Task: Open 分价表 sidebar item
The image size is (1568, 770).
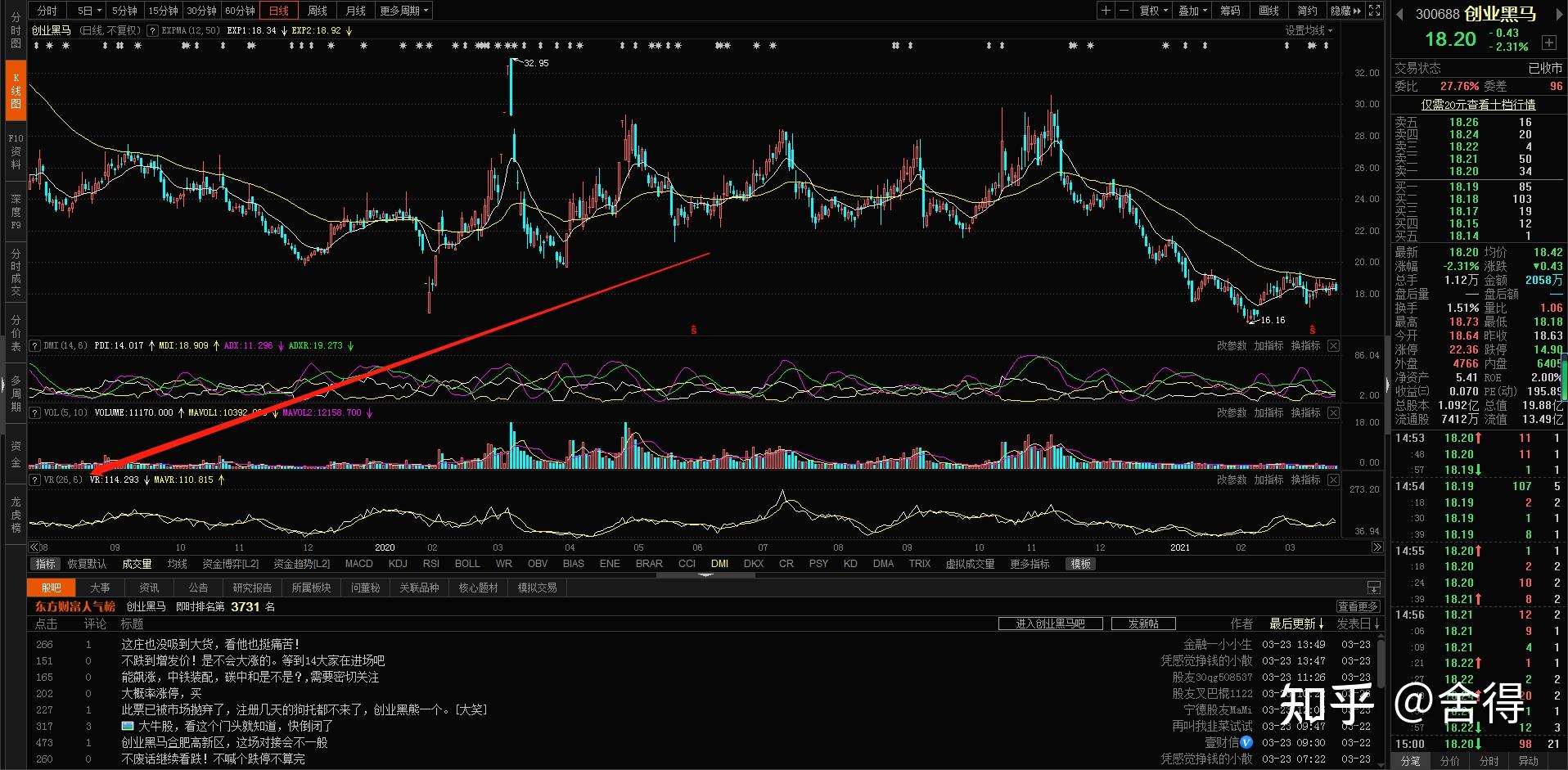Action: tap(16, 333)
